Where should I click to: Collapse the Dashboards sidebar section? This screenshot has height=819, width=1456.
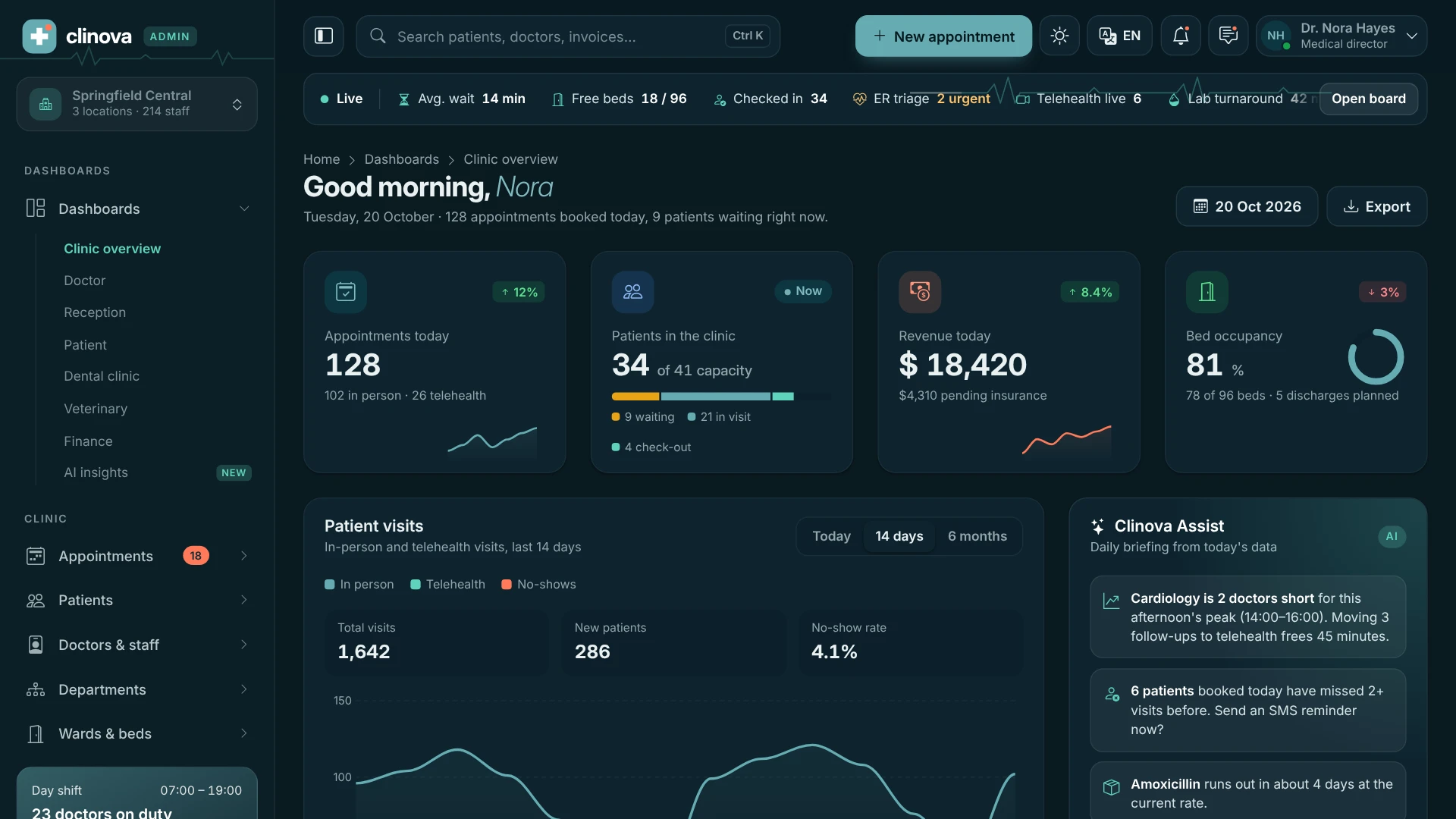(137, 209)
